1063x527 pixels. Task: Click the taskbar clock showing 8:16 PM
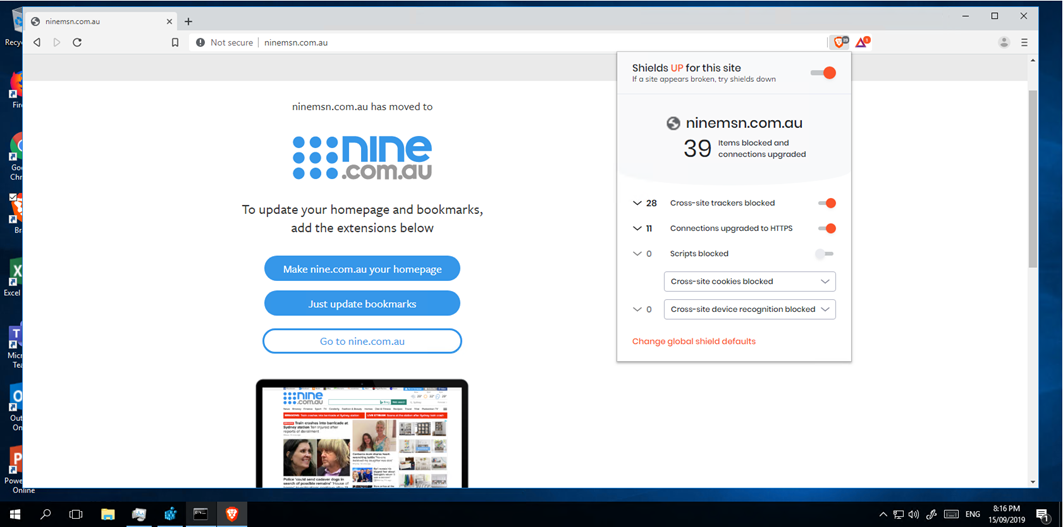click(1008, 513)
